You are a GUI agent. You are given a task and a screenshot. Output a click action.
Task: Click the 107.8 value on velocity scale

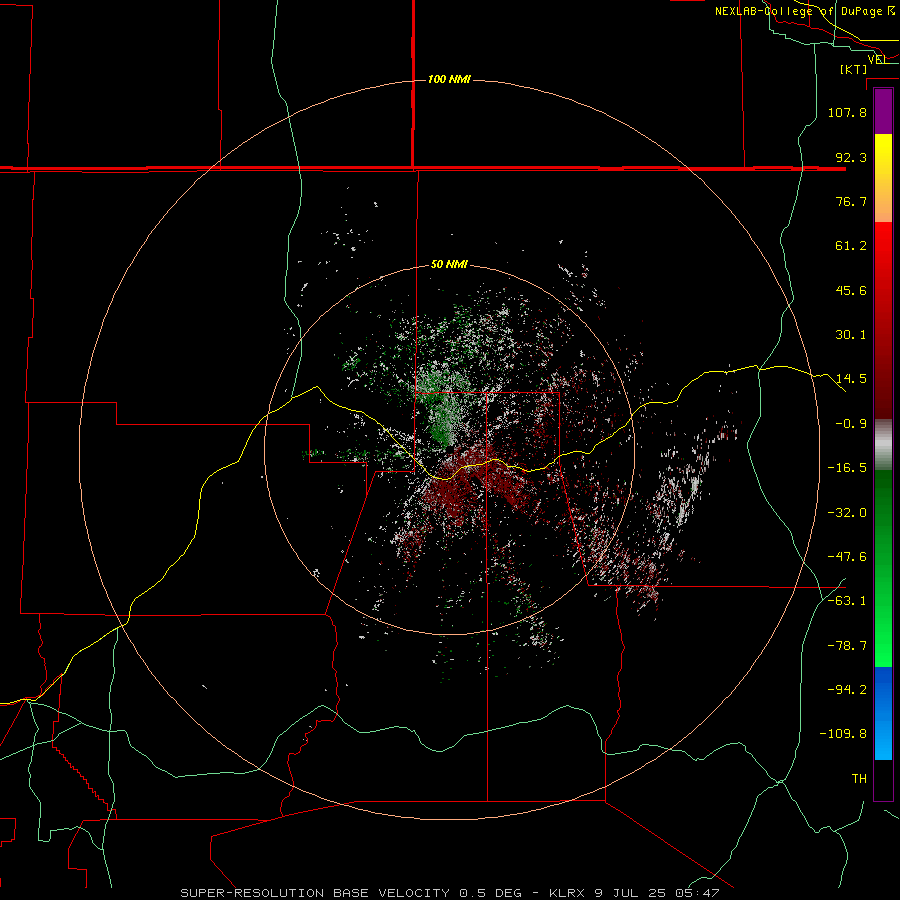(x=847, y=112)
